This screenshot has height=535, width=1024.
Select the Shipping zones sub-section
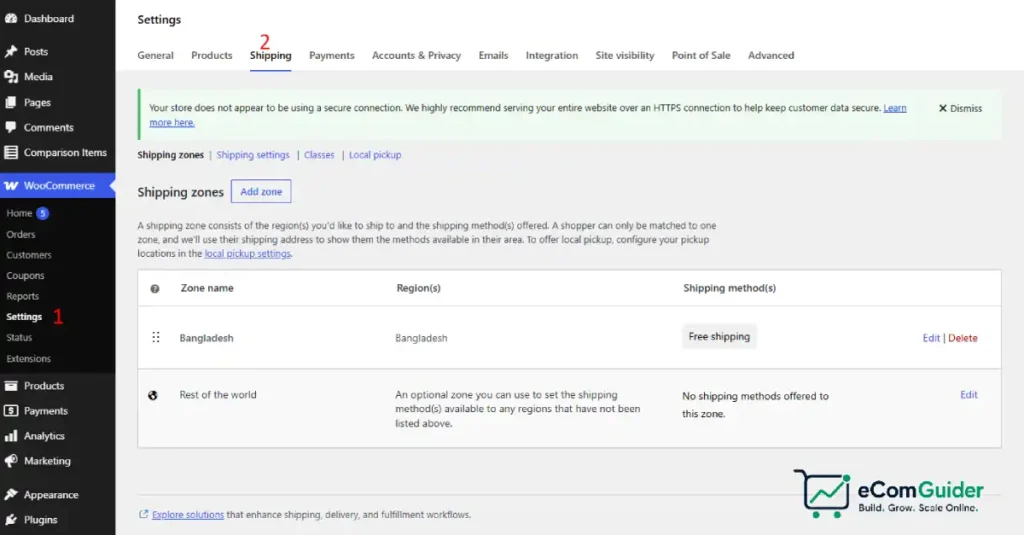tap(170, 155)
